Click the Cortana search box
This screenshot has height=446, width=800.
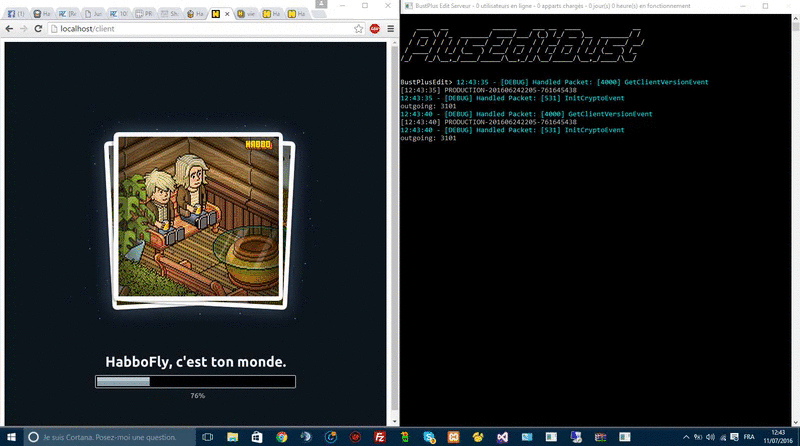pos(109,437)
